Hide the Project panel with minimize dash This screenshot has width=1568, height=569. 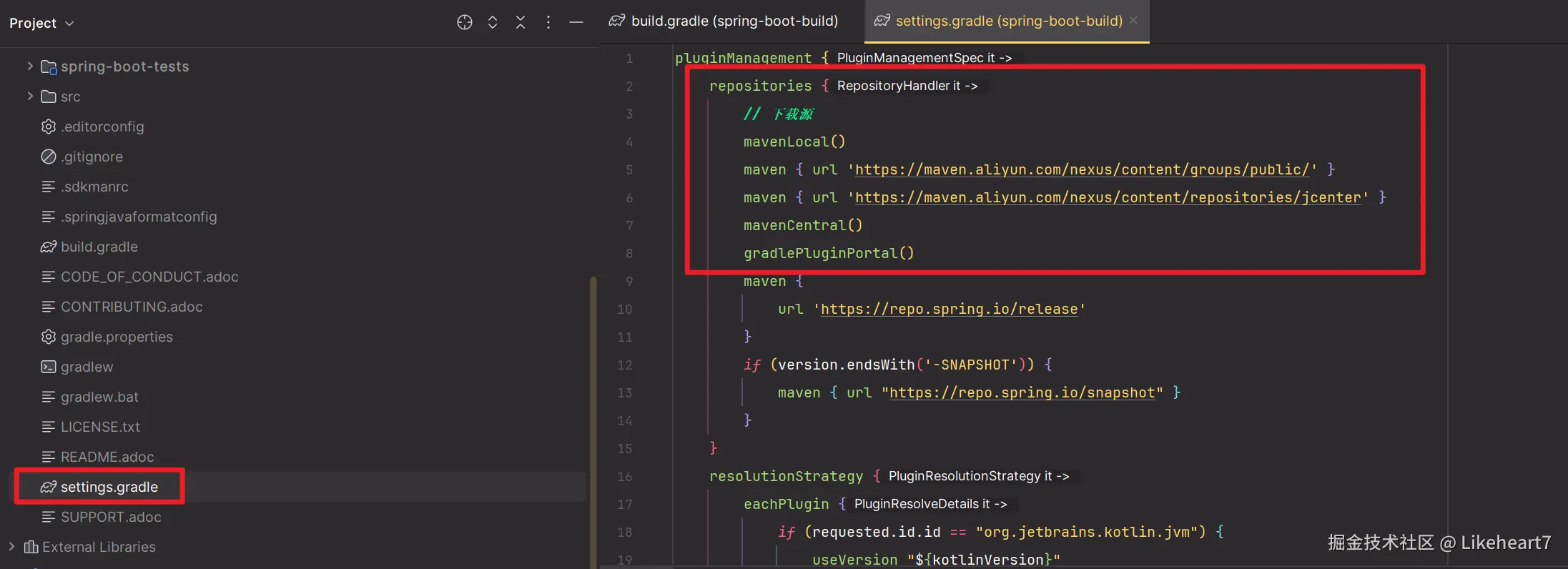[x=576, y=22]
